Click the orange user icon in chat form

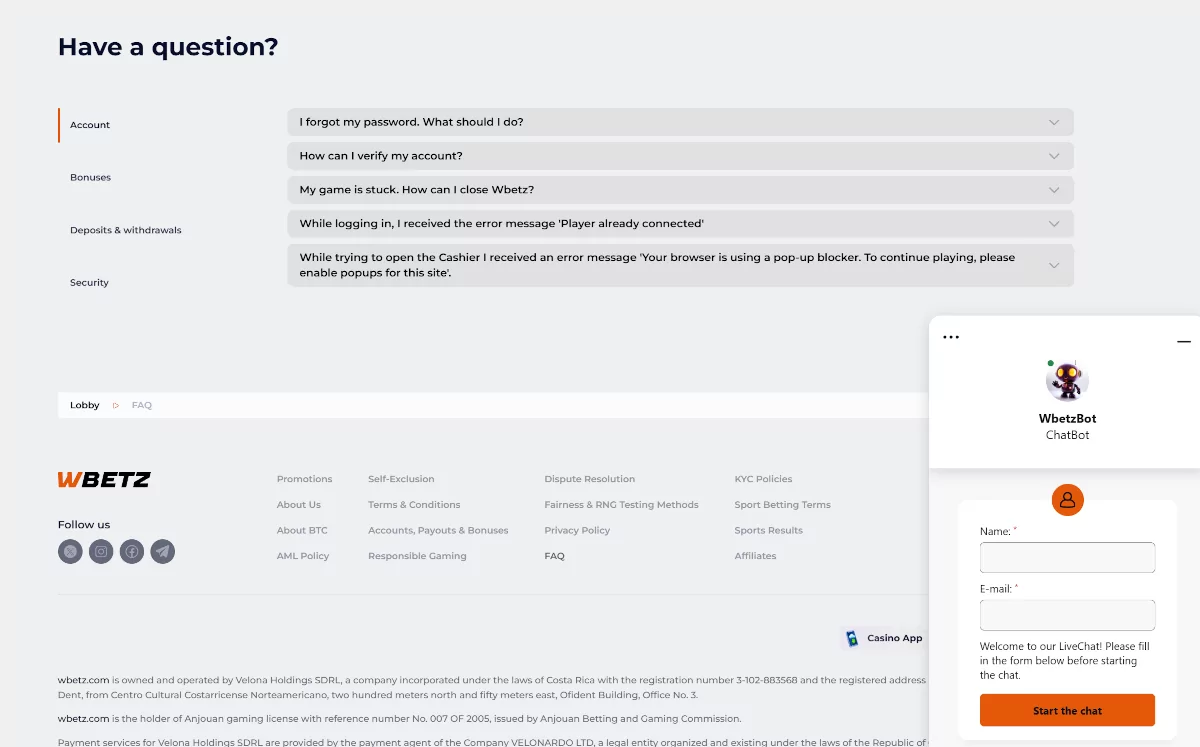1067,499
